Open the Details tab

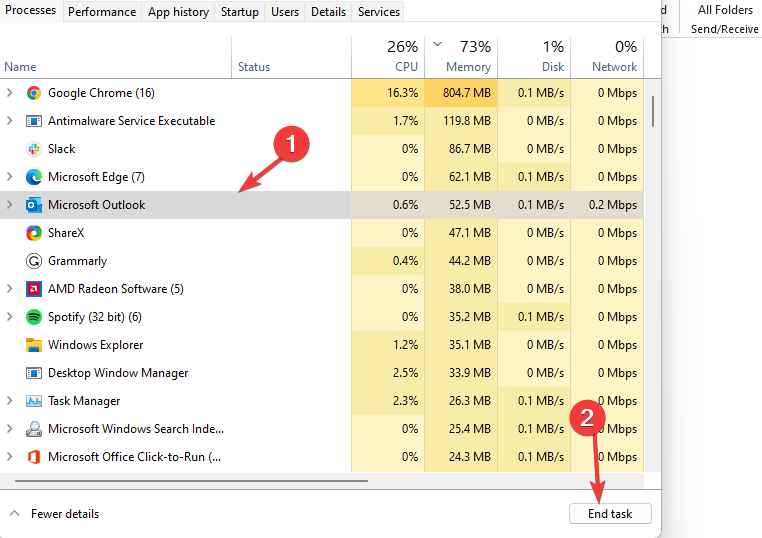pos(329,12)
